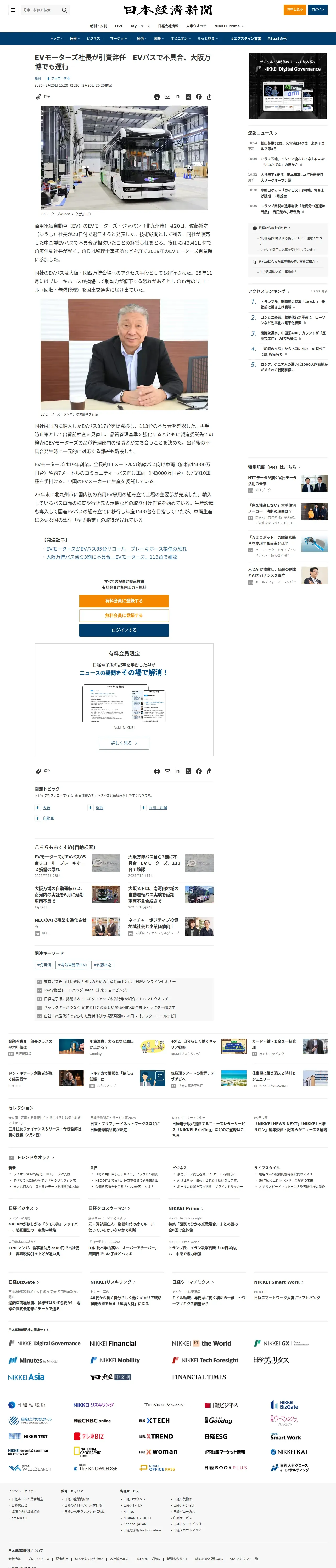
Task: Open the 朝刊・夕刊 menu item
Action: coord(98,26)
